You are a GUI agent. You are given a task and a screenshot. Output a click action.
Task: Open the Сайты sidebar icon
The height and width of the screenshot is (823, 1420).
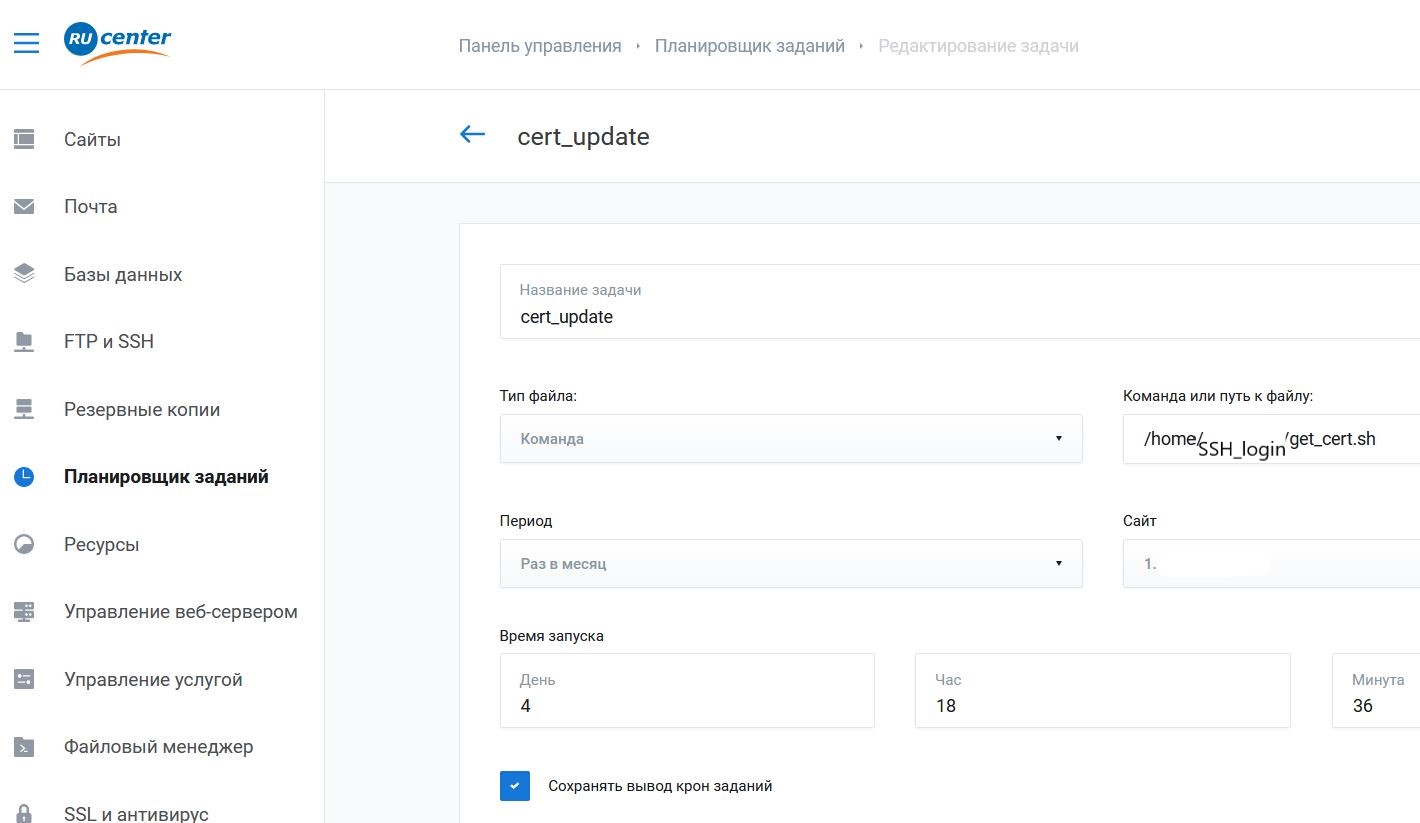pyautogui.click(x=24, y=139)
